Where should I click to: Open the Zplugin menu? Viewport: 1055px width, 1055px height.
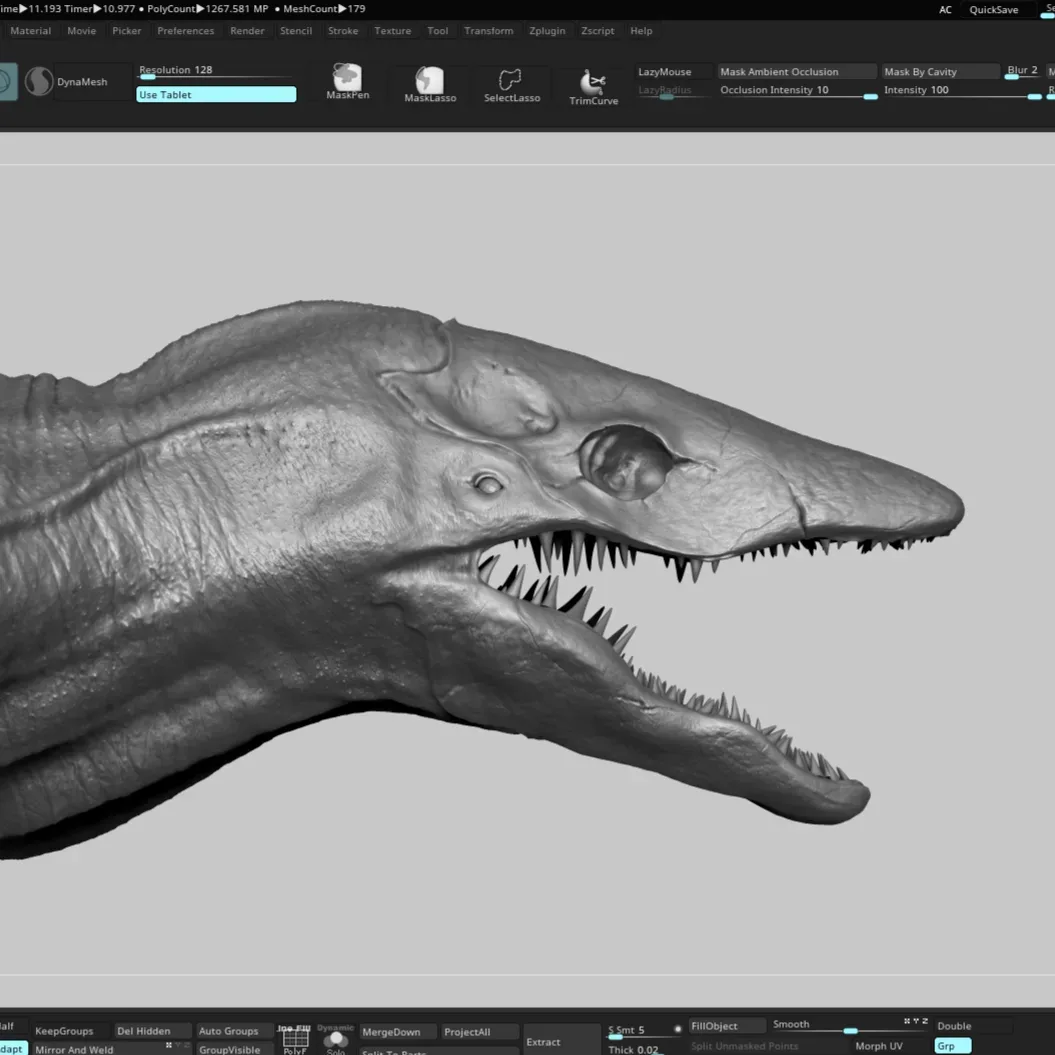tap(547, 31)
